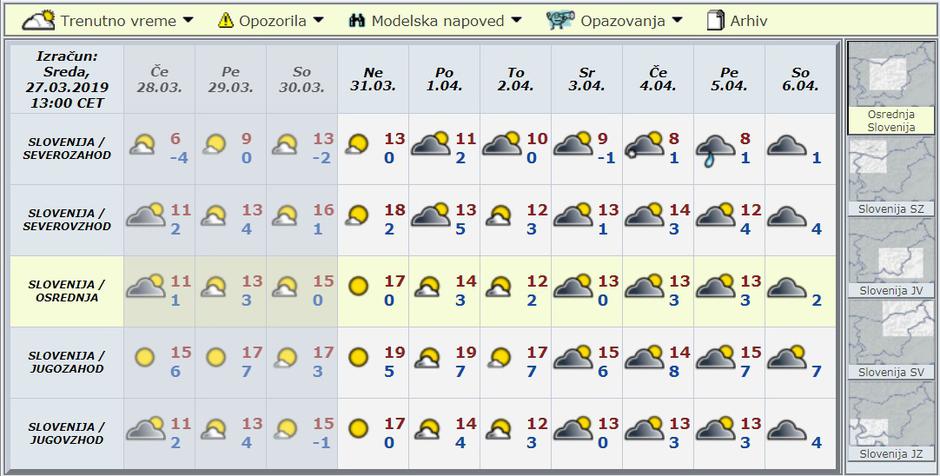Pick the Slovenija JV map thumbnail
The width and height of the screenshot is (940, 476).
(891, 255)
